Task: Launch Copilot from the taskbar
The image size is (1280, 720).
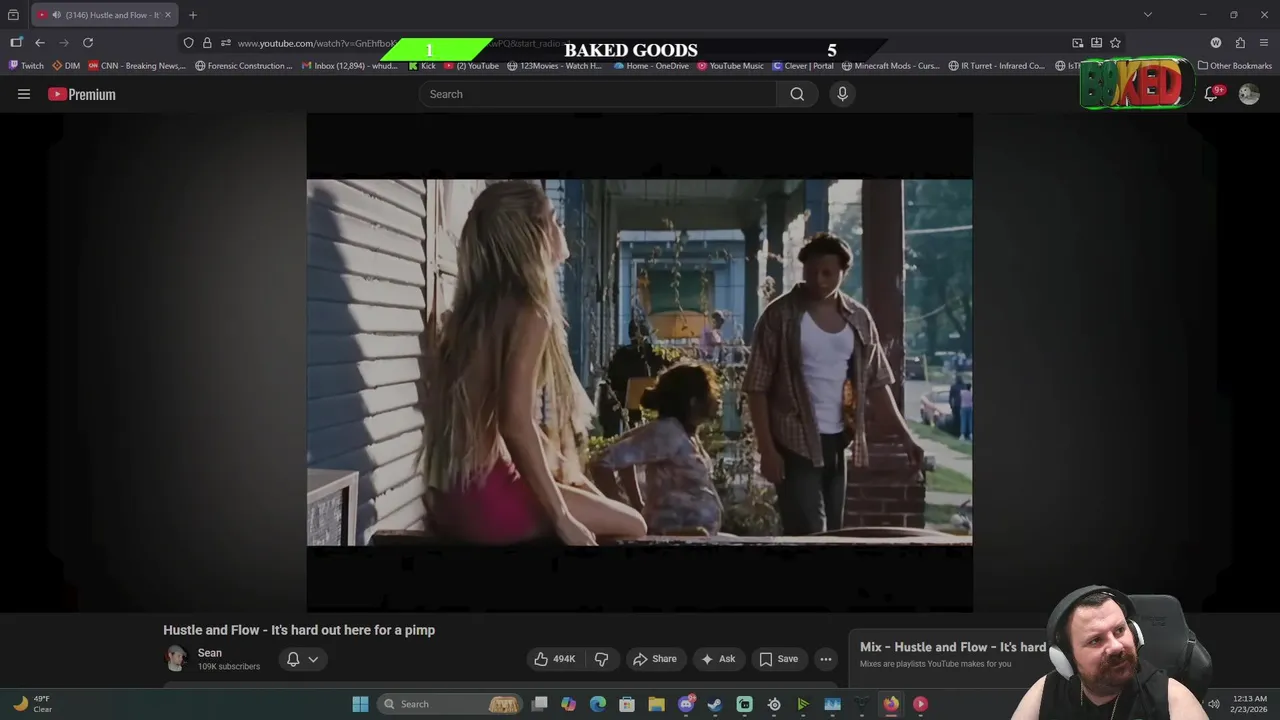Action: pyautogui.click(x=568, y=704)
